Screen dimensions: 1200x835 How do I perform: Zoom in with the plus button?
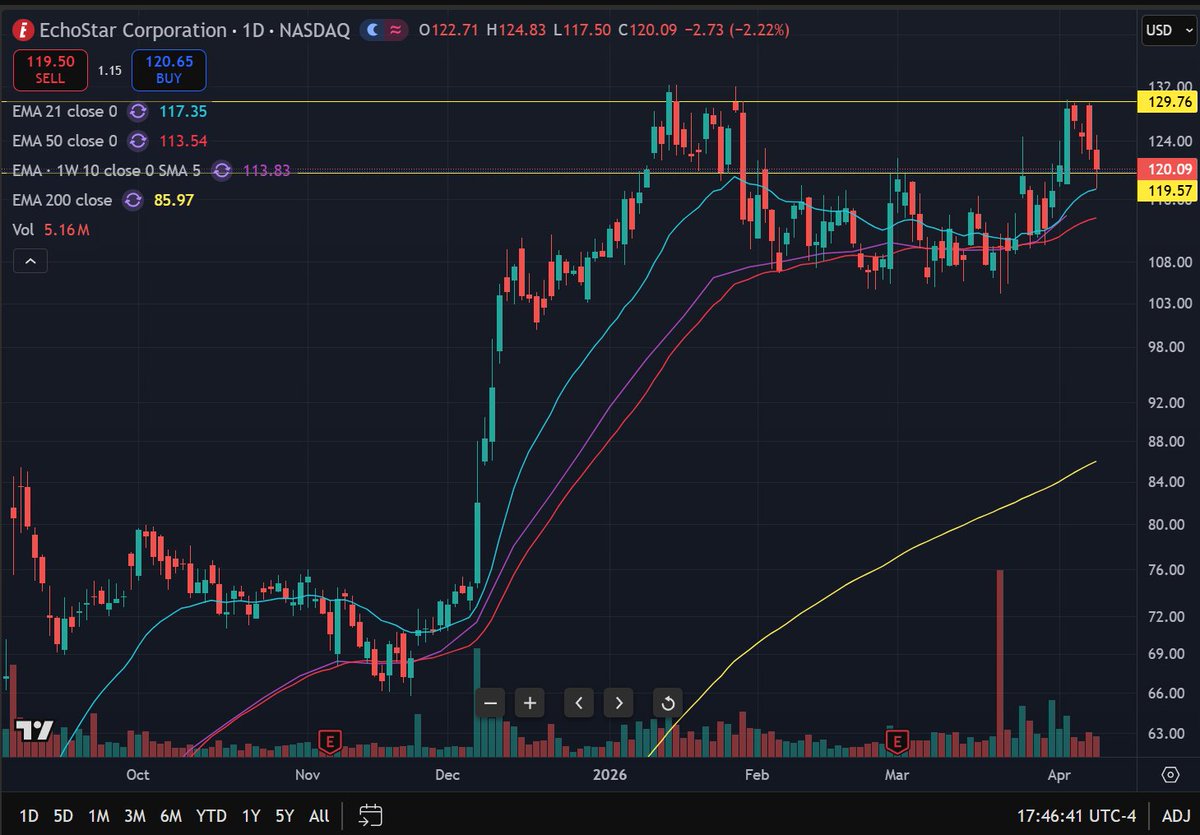pyautogui.click(x=530, y=703)
